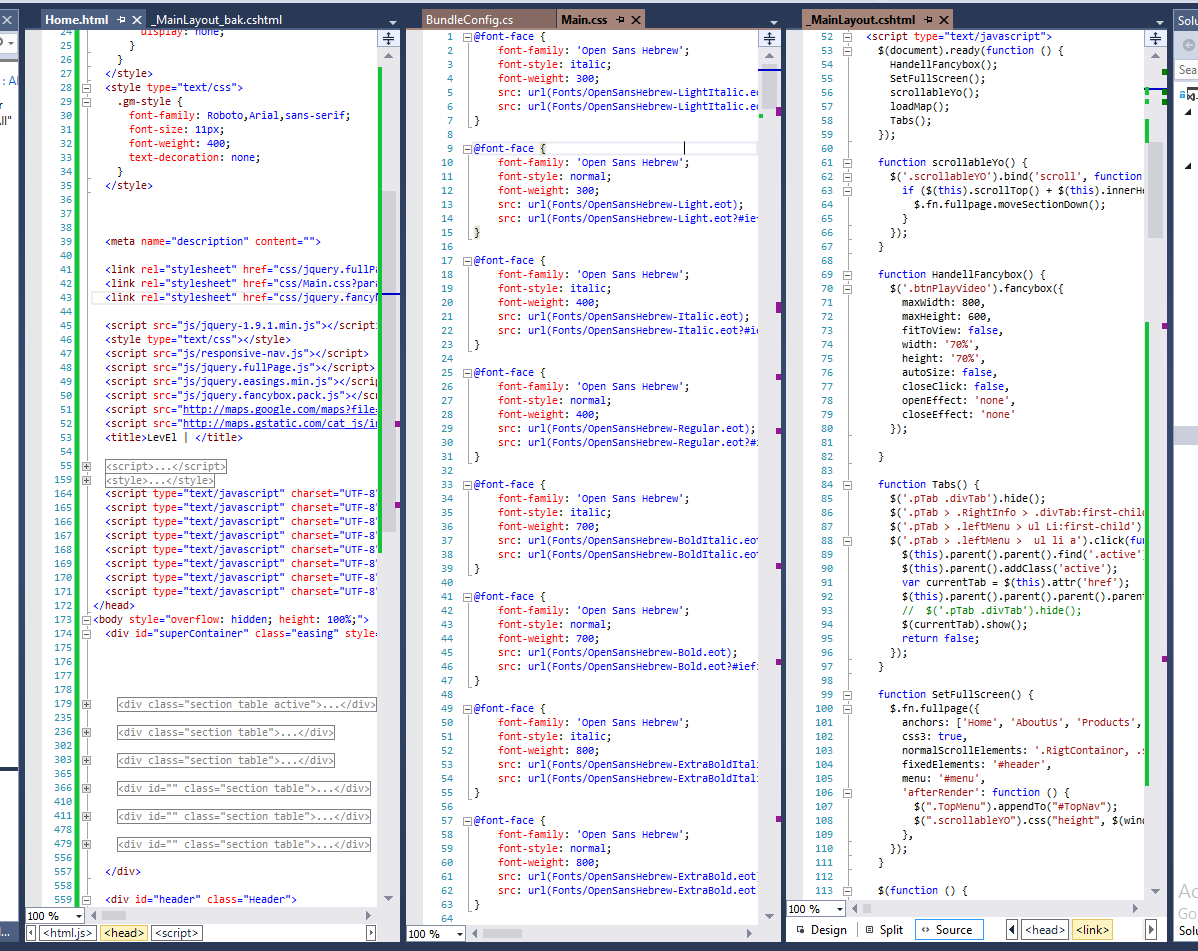Split the _MainLayout.cshtml editor window

1155,38
